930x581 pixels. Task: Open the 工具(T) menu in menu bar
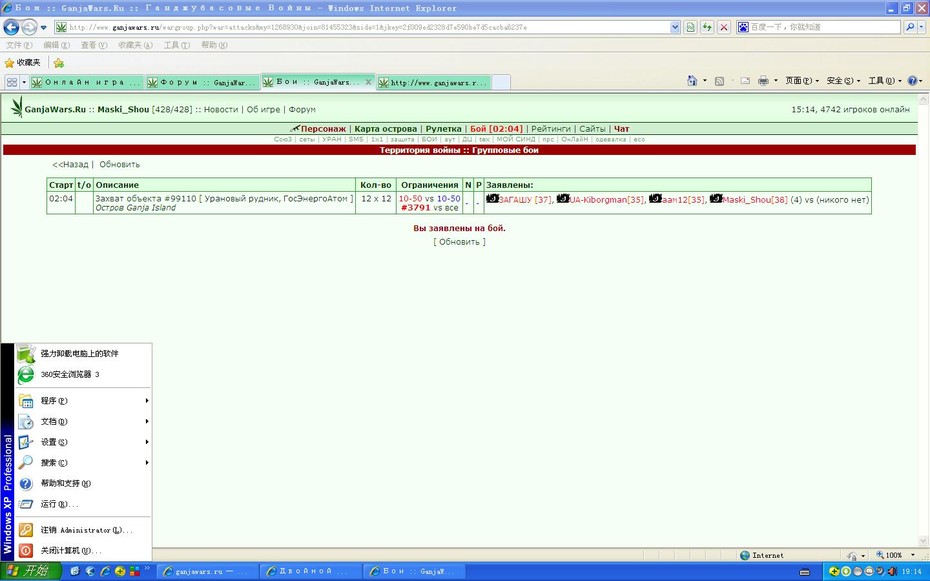tap(177, 45)
